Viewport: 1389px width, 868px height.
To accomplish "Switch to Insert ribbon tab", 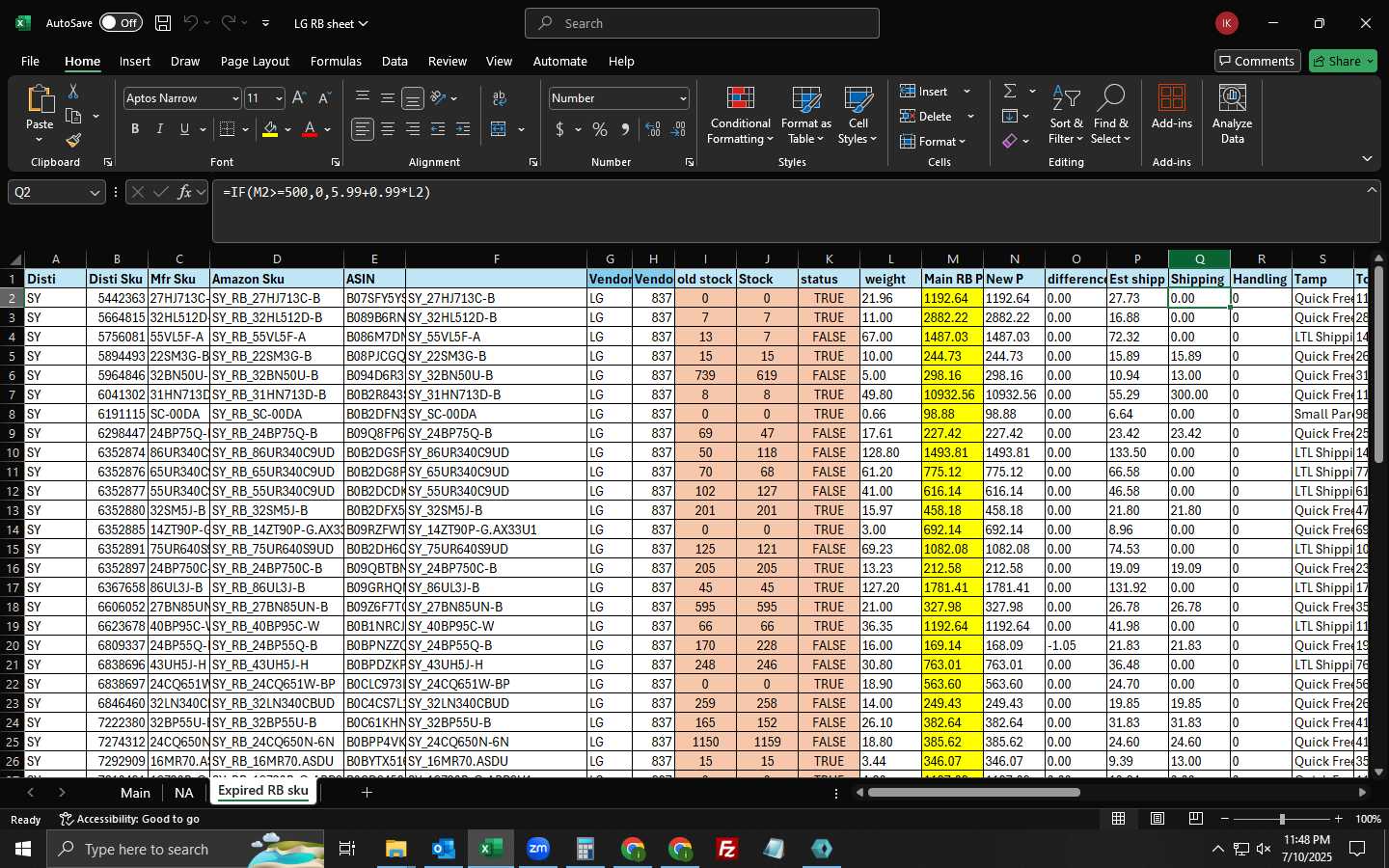I will coord(135,61).
